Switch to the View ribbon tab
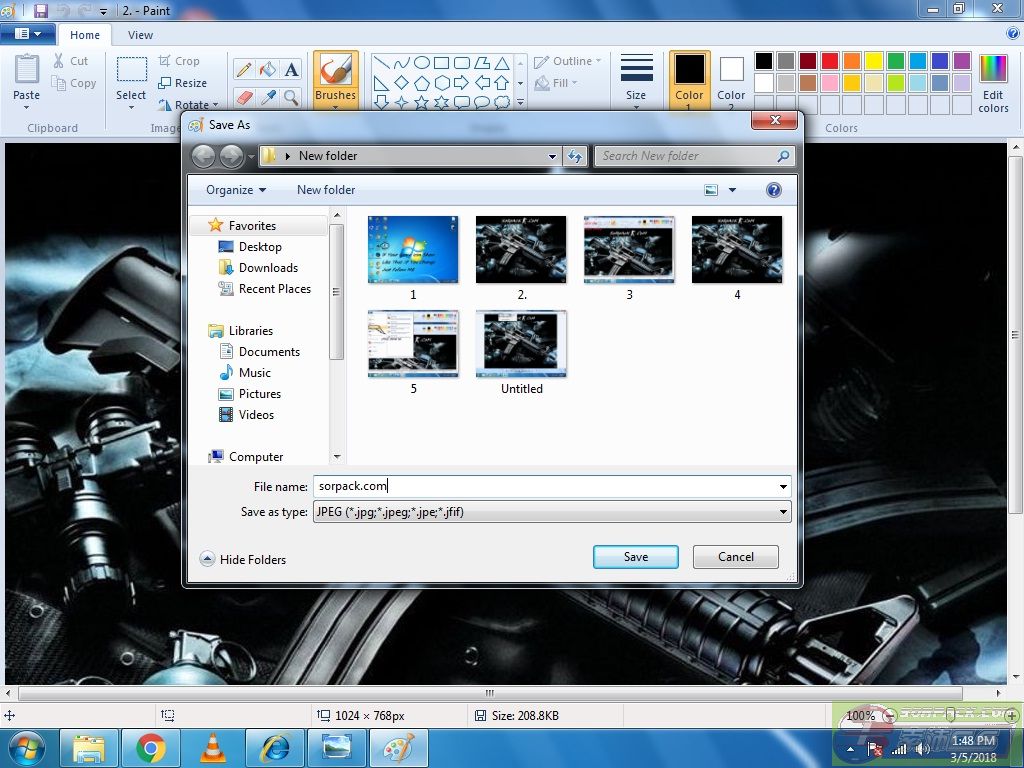 140,35
